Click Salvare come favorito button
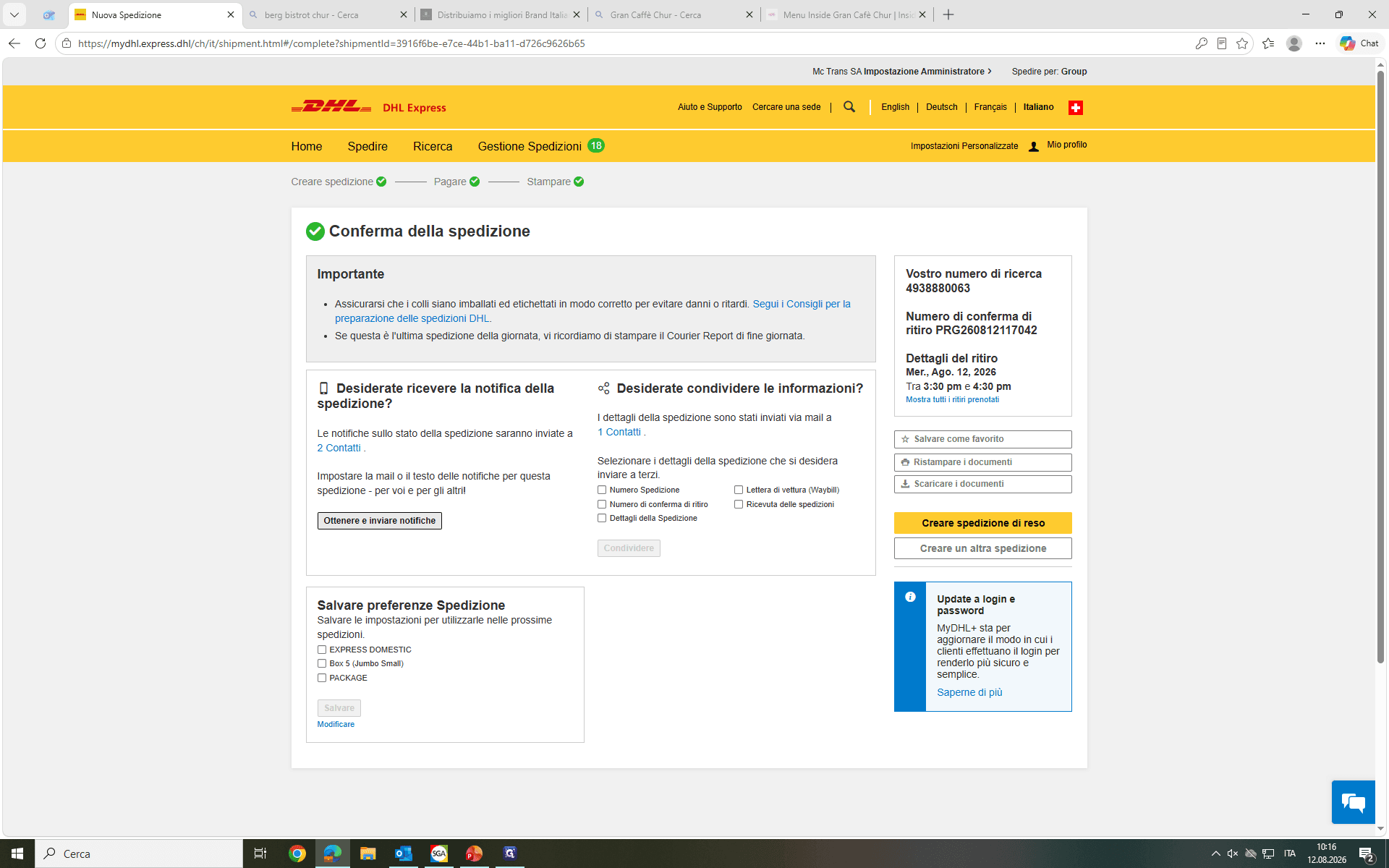Image resolution: width=1389 pixels, height=868 pixels. 982,439
